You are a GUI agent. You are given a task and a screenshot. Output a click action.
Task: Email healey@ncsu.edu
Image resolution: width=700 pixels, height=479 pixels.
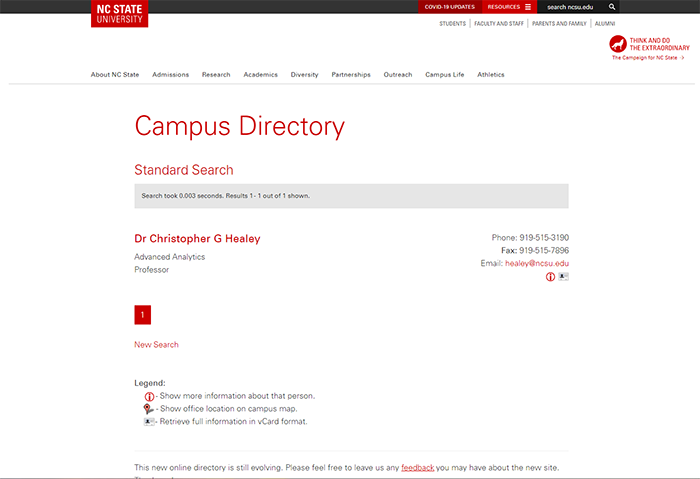click(537, 263)
